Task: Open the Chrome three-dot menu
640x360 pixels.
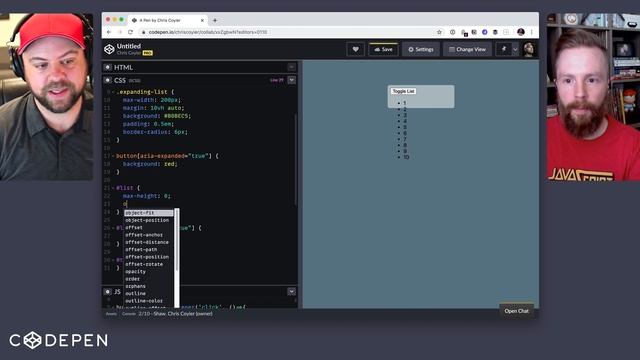Action: pos(532,32)
